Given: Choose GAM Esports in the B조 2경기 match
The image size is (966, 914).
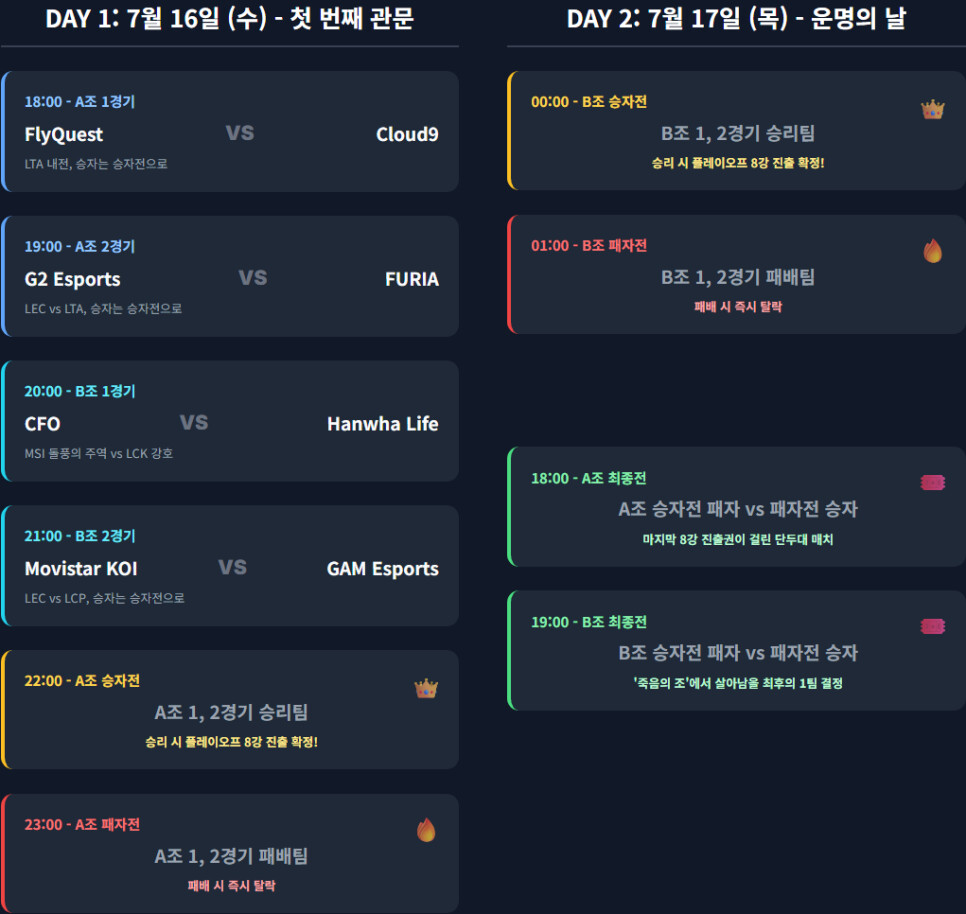Looking at the screenshot, I should coord(382,569).
